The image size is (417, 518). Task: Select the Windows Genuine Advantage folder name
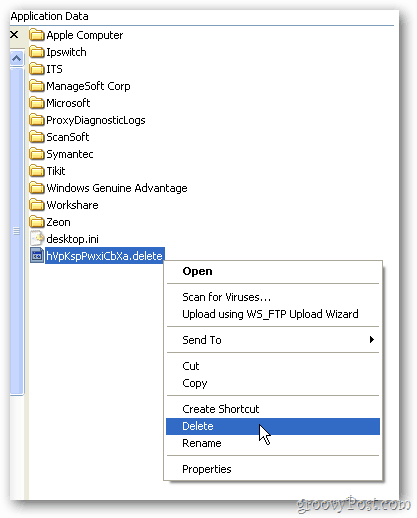[x=117, y=188]
